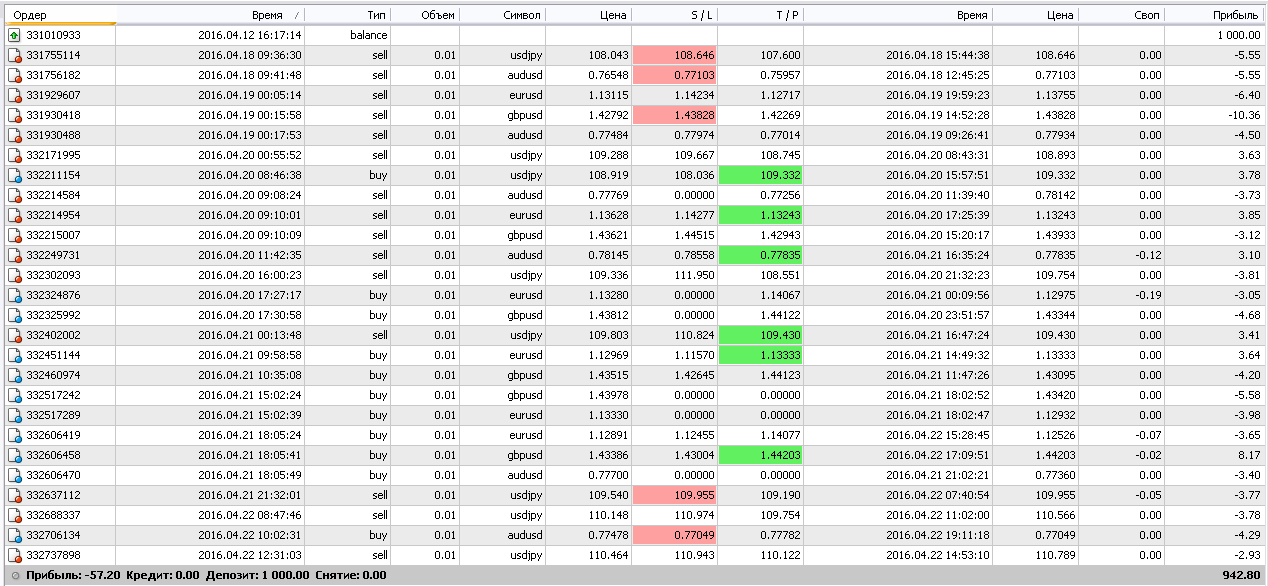Click the green take-profit cell 1.13243
This screenshot has width=1268, height=586.
tap(760, 215)
